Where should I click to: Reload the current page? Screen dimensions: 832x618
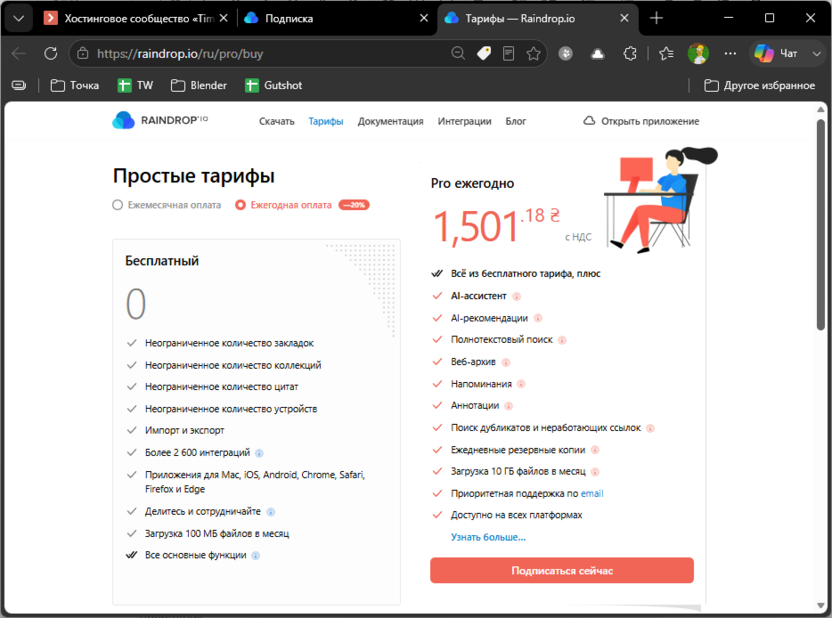tap(51, 54)
